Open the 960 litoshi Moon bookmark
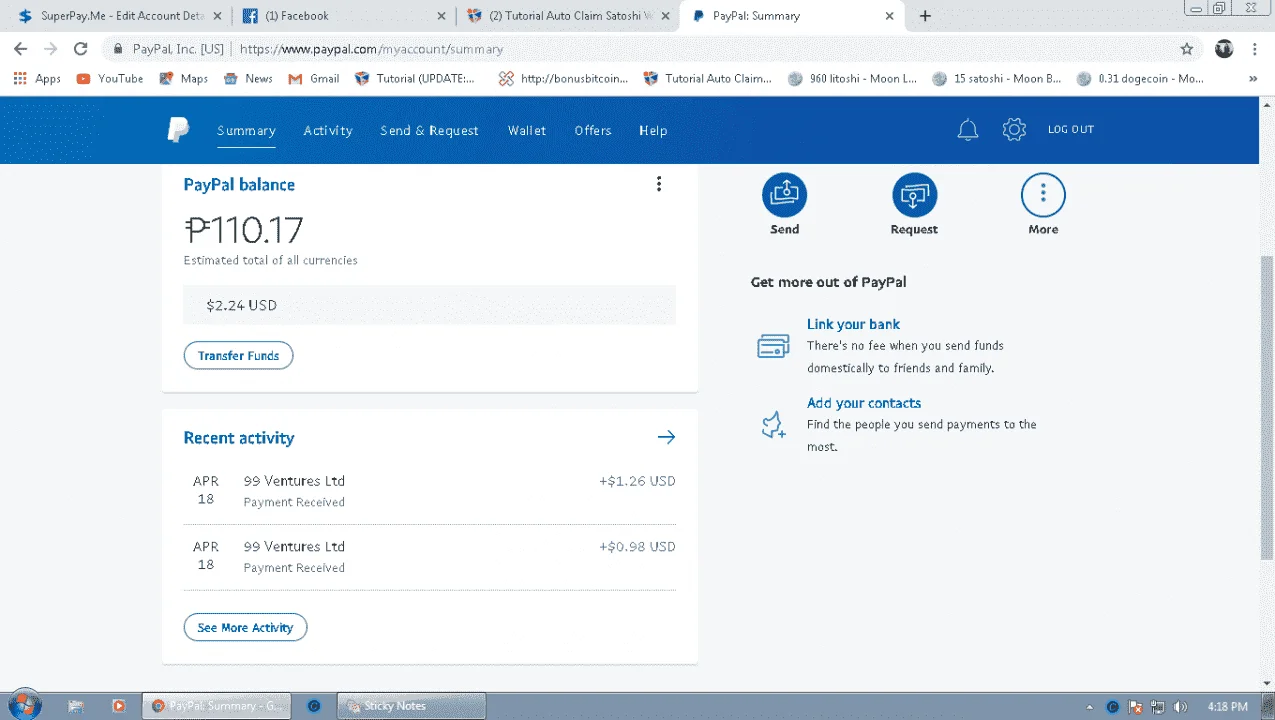Screen dimensions: 1275x720 [x=852, y=78]
